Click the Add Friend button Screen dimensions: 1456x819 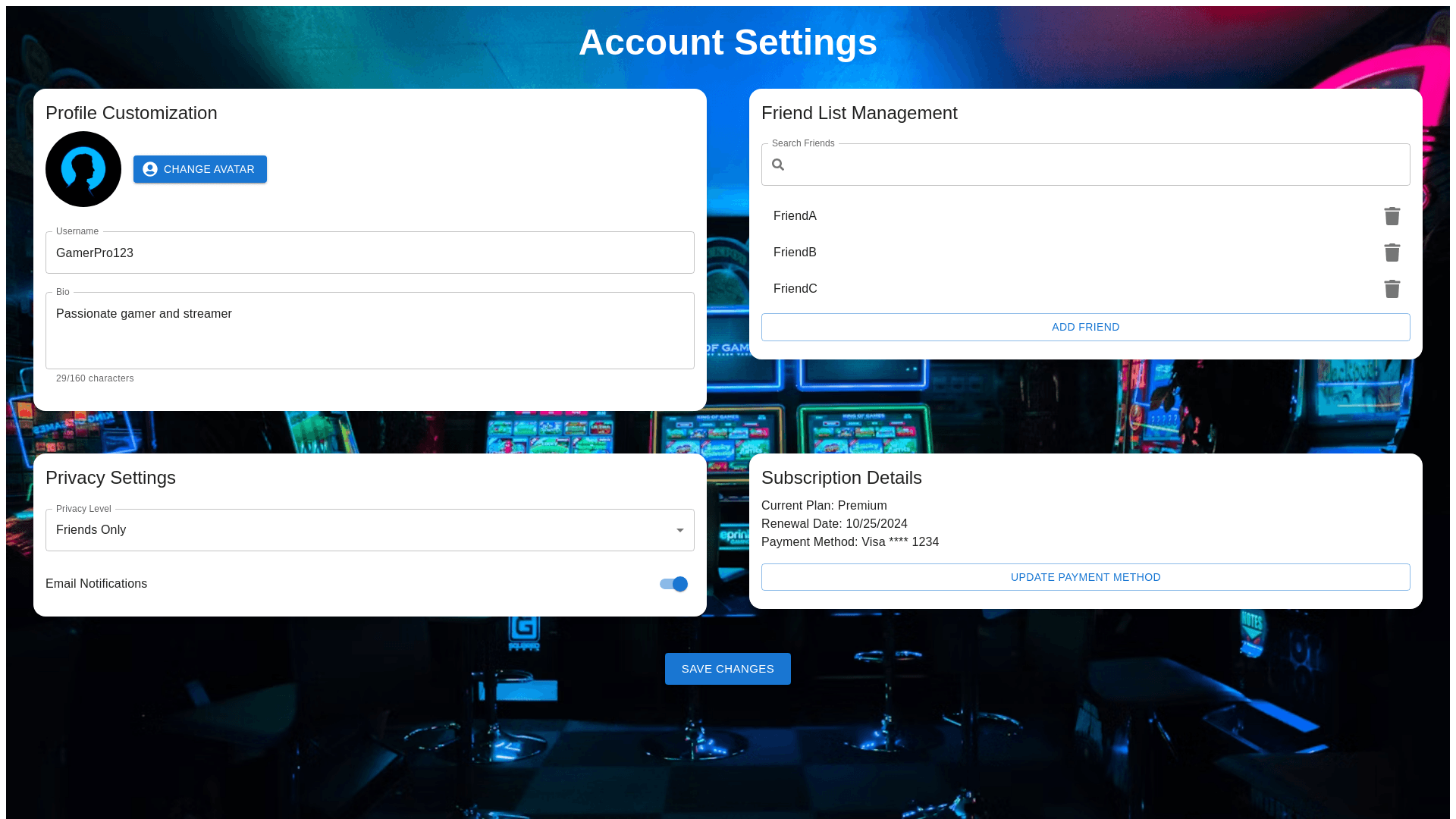tap(1085, 327)
